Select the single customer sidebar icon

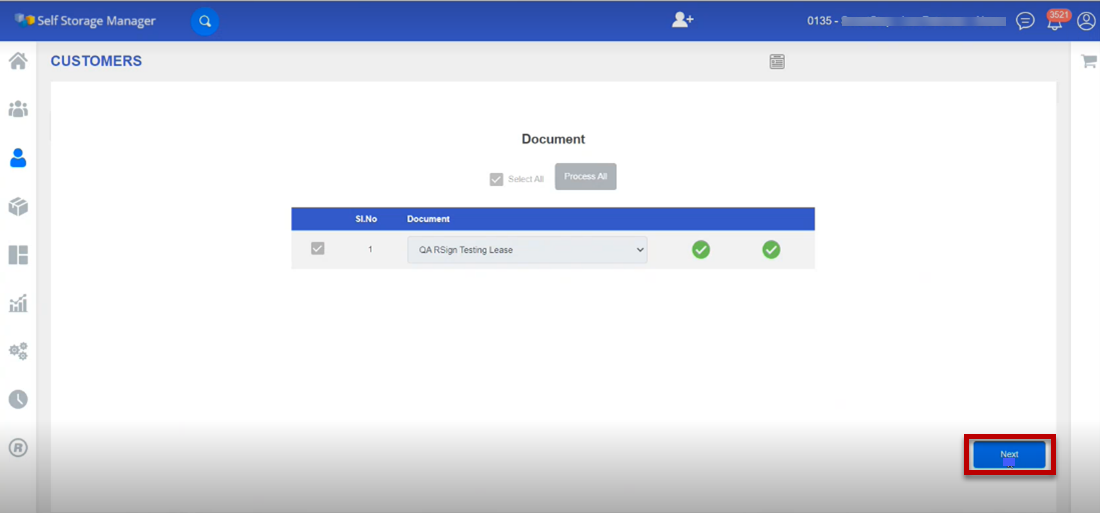click(x=18, y=158)
